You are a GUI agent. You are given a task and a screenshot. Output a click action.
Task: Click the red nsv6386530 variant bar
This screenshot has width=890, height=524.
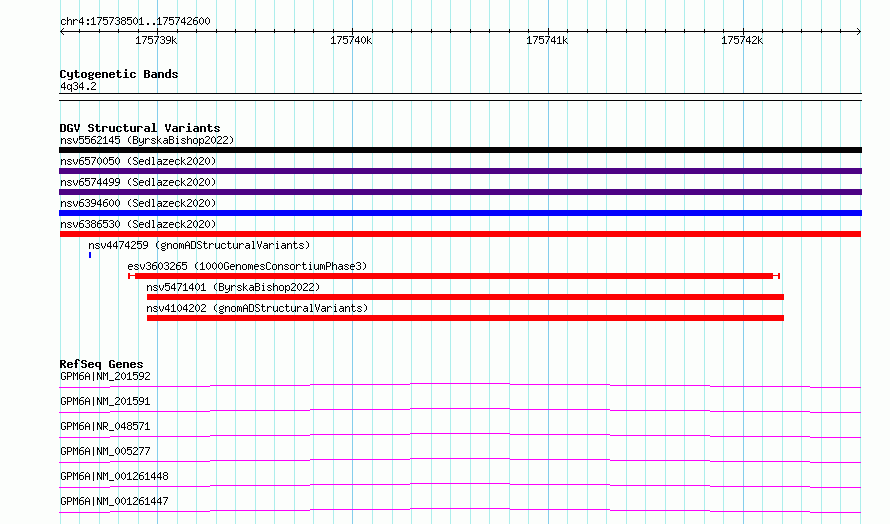(460, 234)
